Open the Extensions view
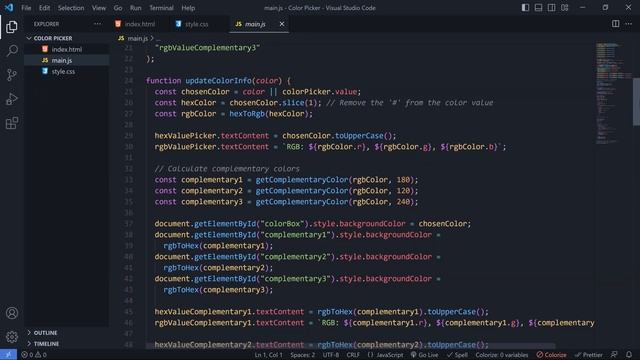 point(12,123)
